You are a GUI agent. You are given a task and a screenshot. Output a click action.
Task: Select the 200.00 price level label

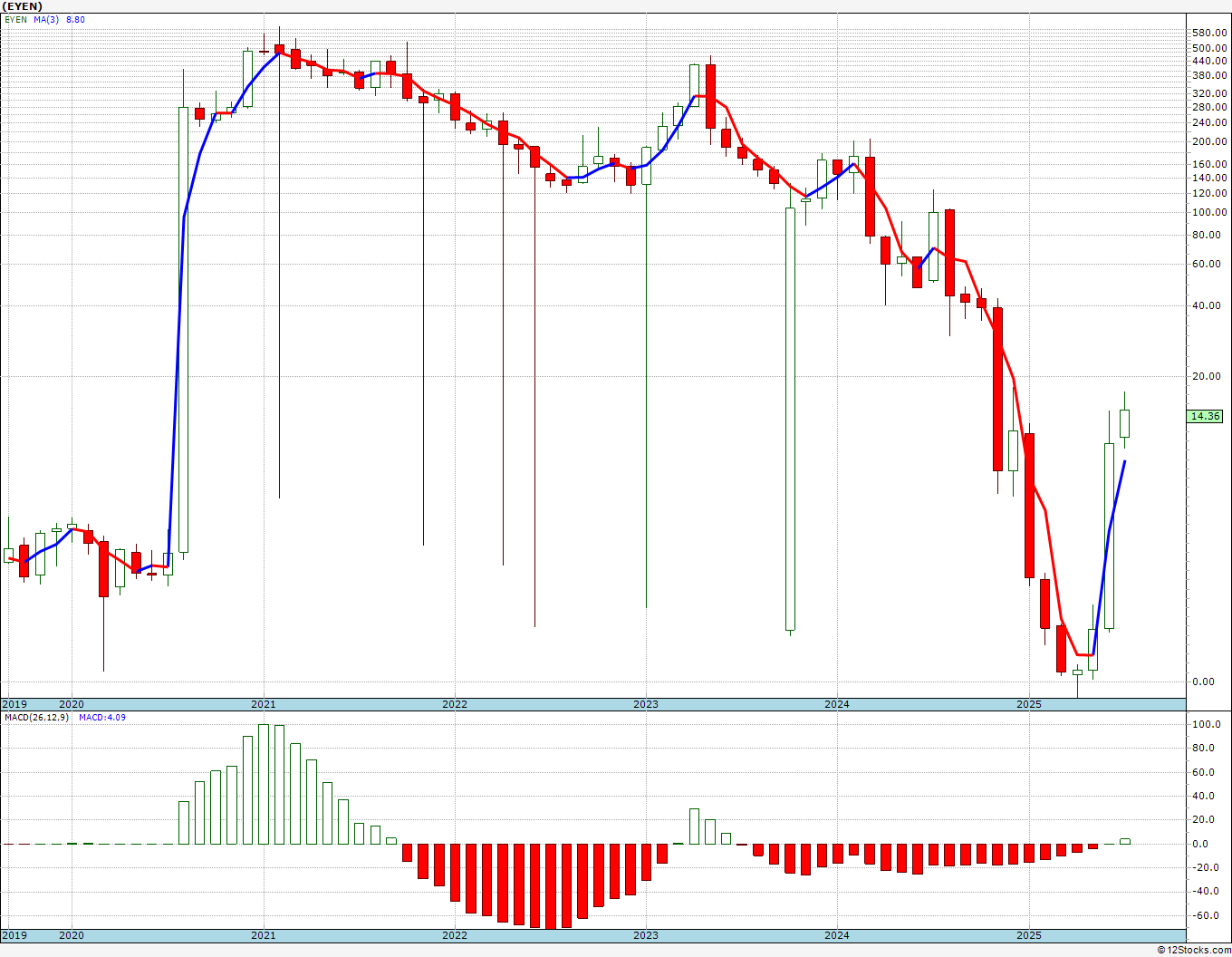click(1210, 142)
